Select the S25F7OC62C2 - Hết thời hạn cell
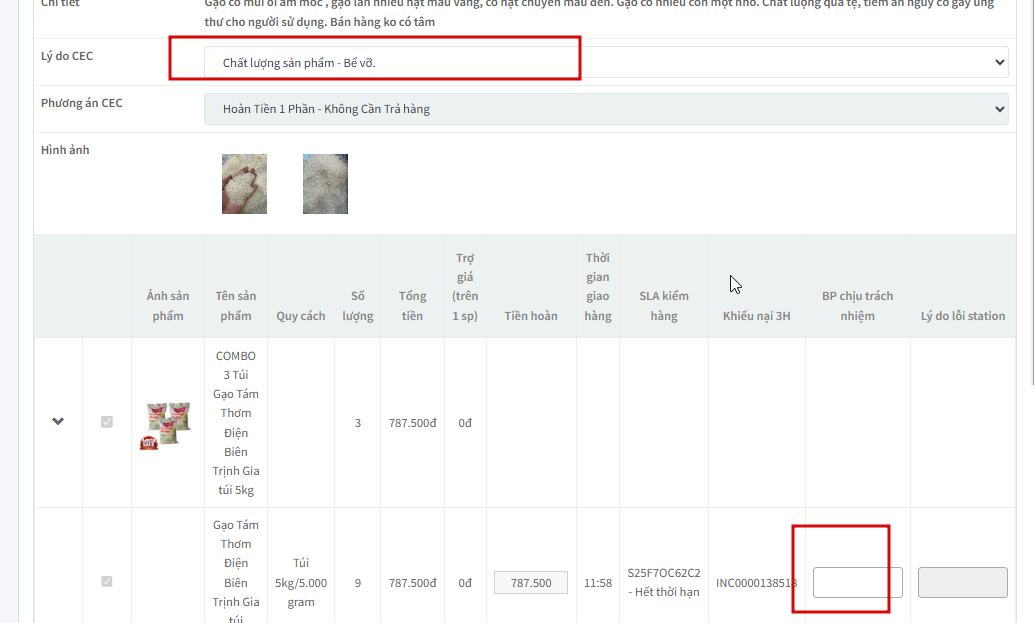Viewport: 1035px width, 623px height. point(664,582)
